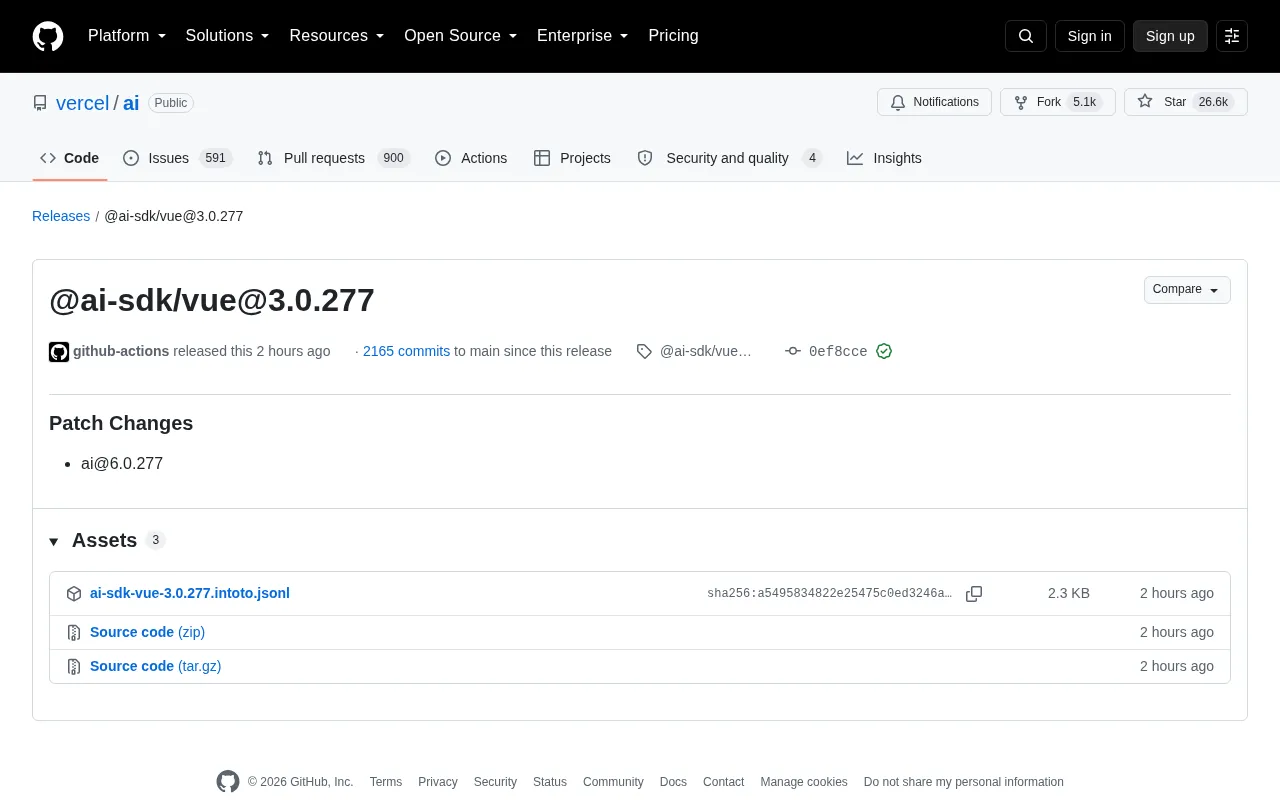Download Source code (tar.gz)

point(155,666)
